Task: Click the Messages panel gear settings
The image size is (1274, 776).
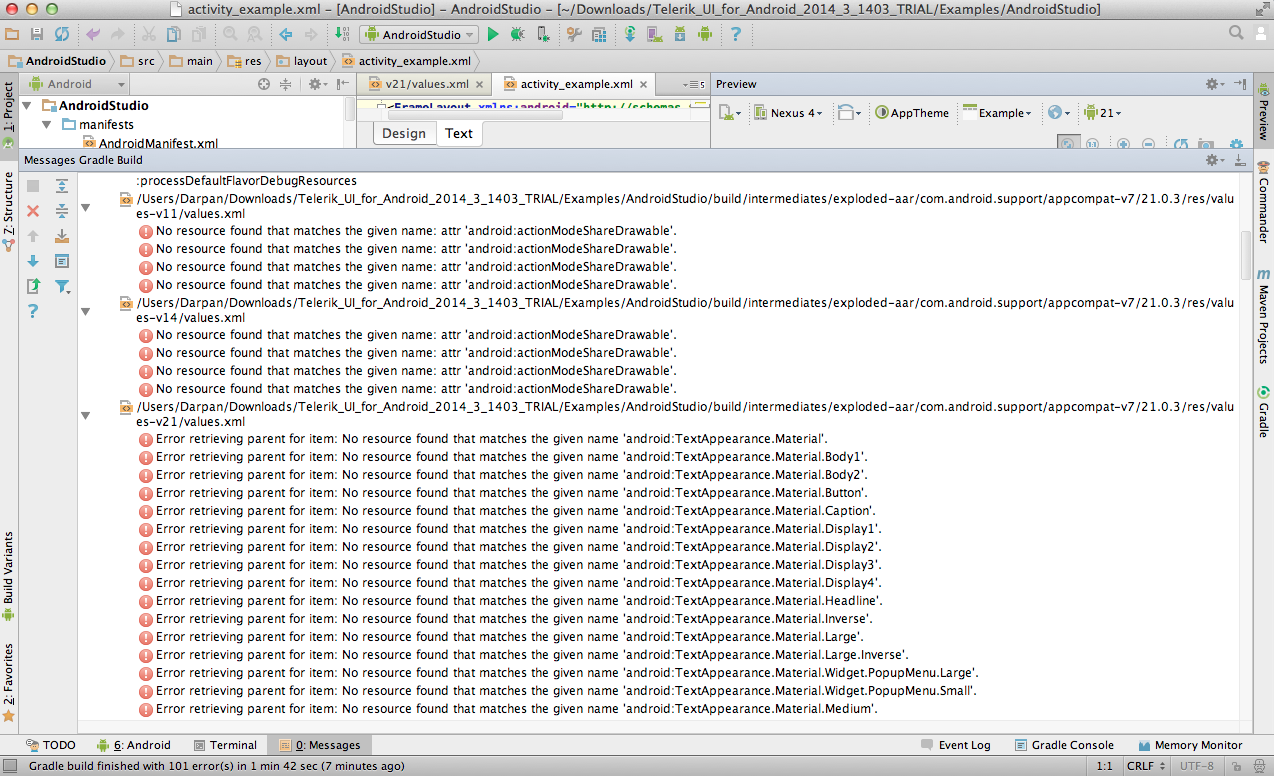Action: tap(1214, 160)
